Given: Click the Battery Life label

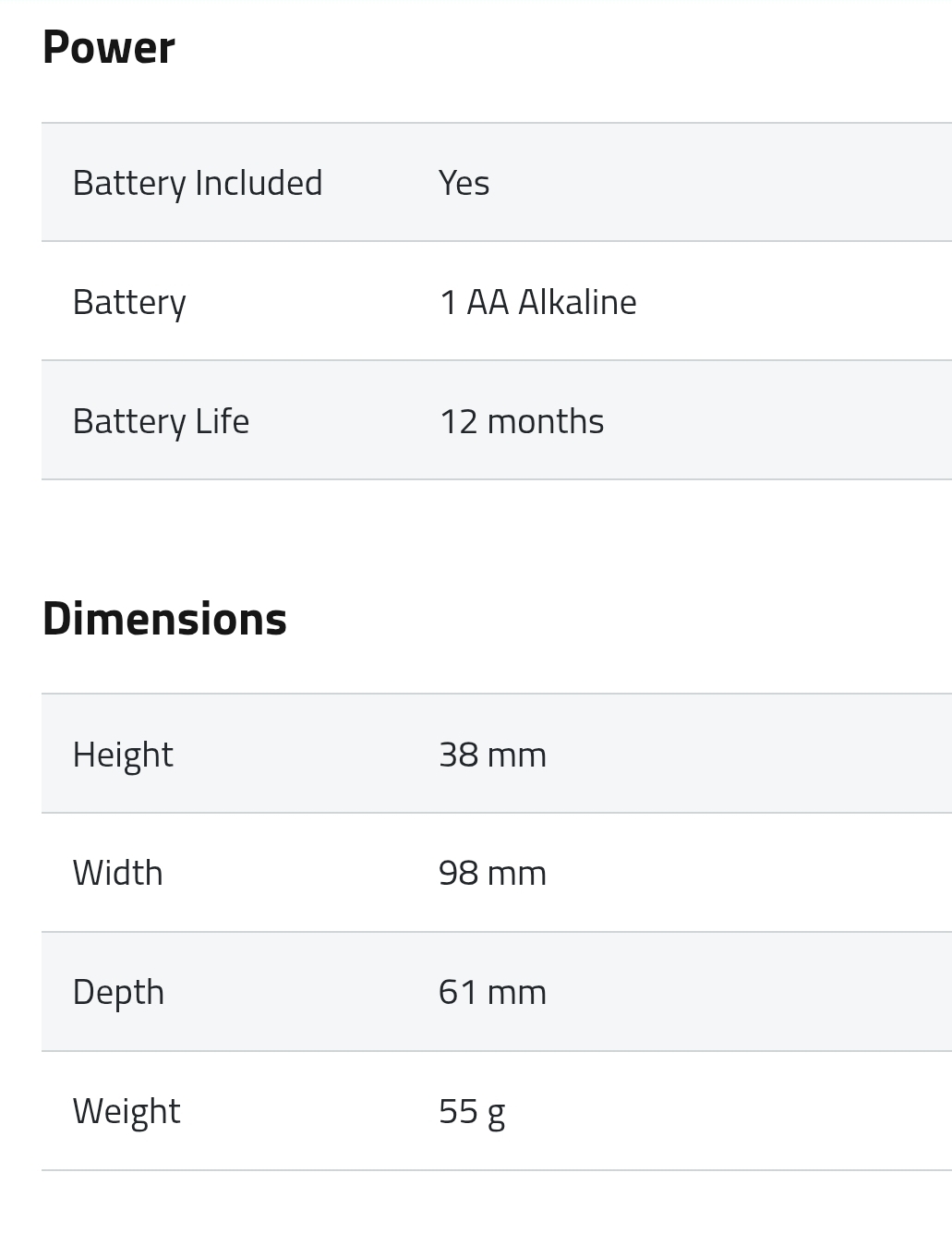Looking at the screenshot, I should 161,421.
